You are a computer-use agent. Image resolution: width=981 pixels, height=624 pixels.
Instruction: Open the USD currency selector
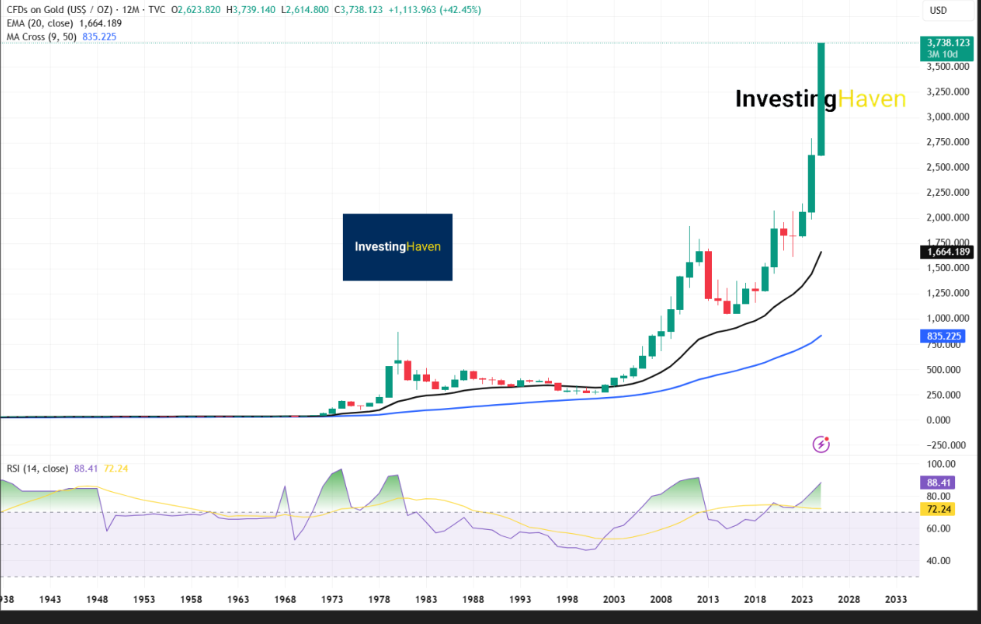click(x=938, y=11)
